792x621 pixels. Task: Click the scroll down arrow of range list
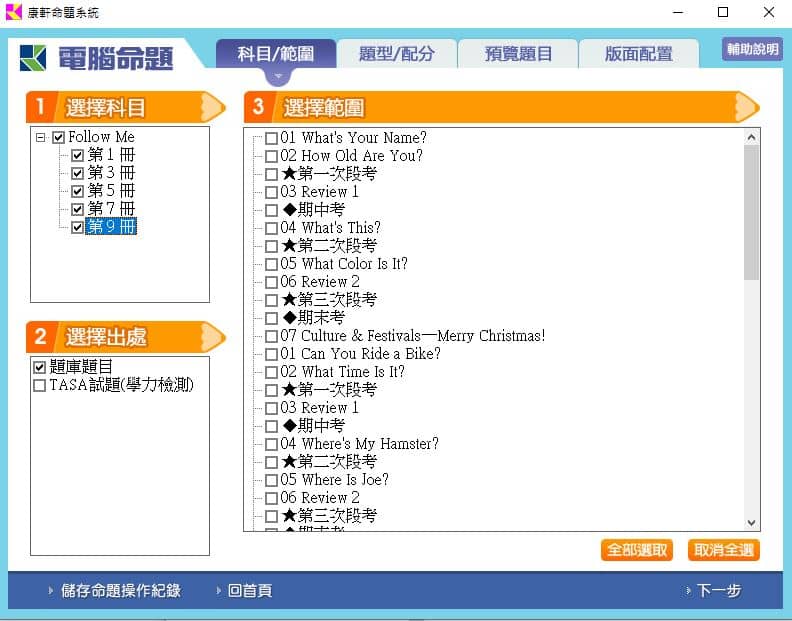click(x=751, y=522)
